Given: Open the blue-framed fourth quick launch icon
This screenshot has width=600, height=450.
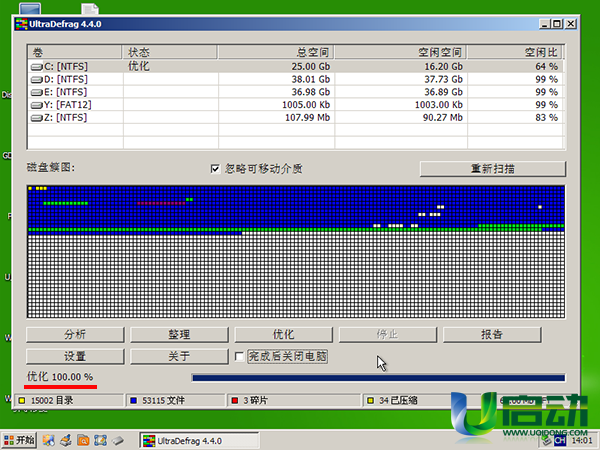Looking at the screenshot, I should click(x=100, y=440).
